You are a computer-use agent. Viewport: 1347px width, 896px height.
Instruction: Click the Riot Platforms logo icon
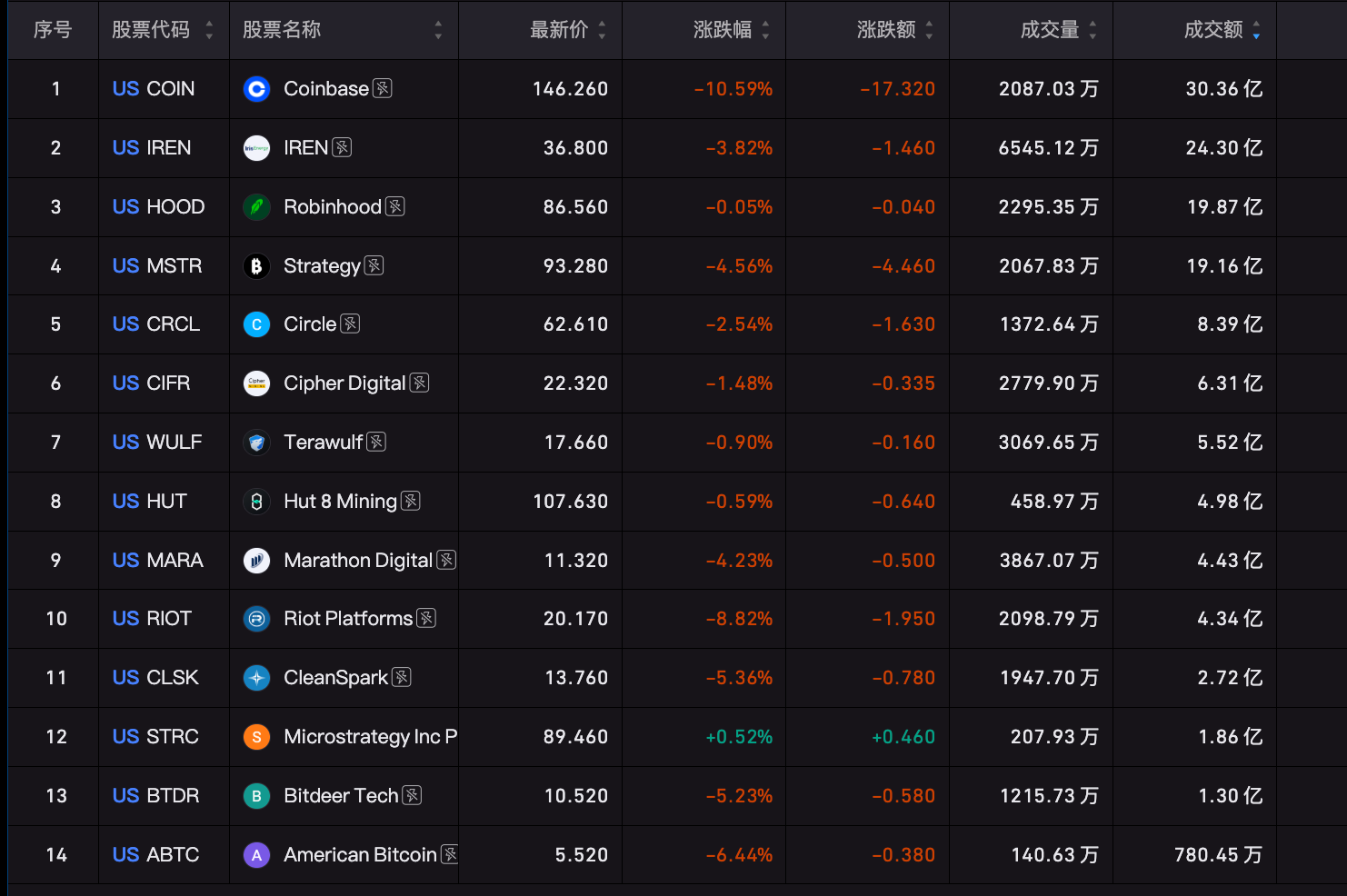pyautogui.click(x=256, y=619)
